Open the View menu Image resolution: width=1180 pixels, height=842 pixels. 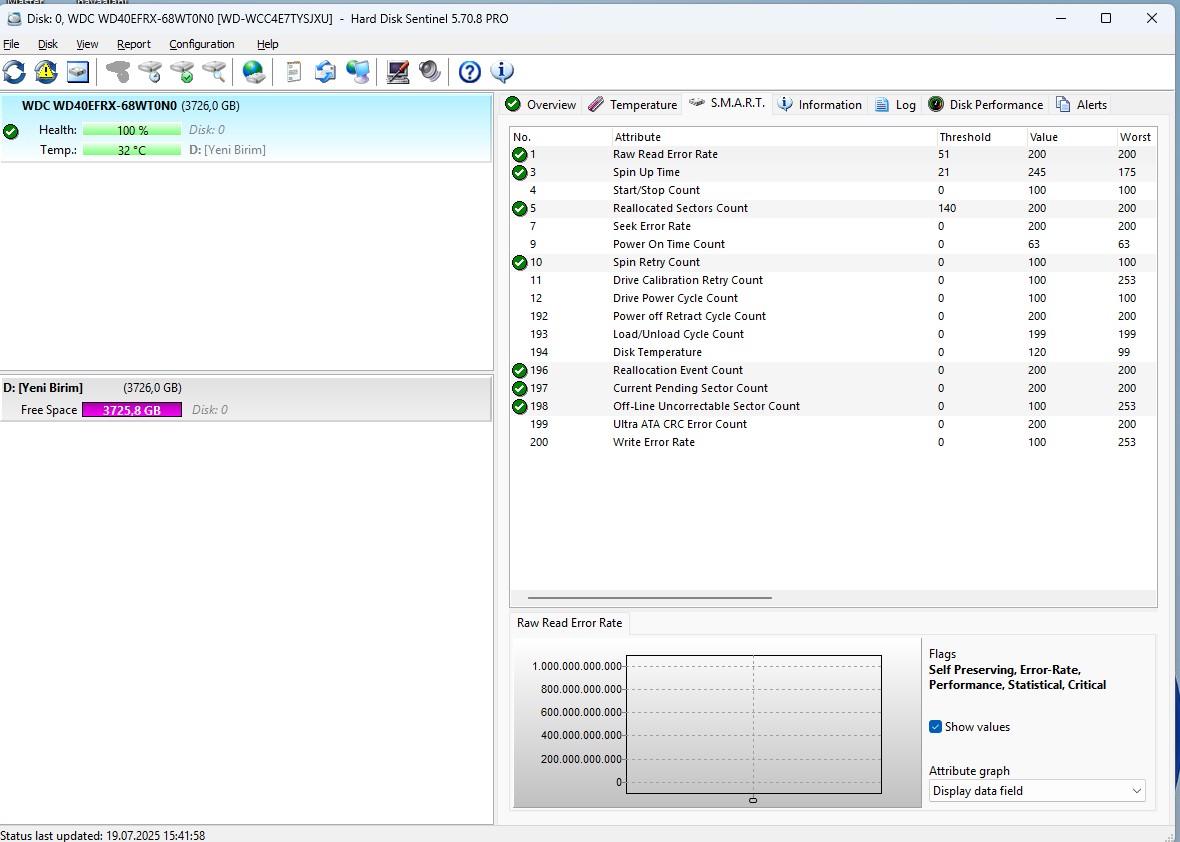[87, 44]
